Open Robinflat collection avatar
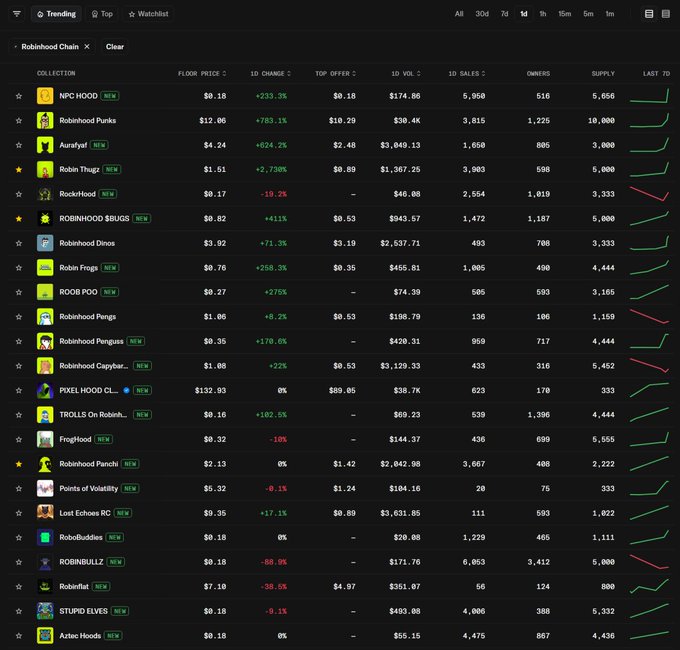The image size is (680, 650). (45, 587)
